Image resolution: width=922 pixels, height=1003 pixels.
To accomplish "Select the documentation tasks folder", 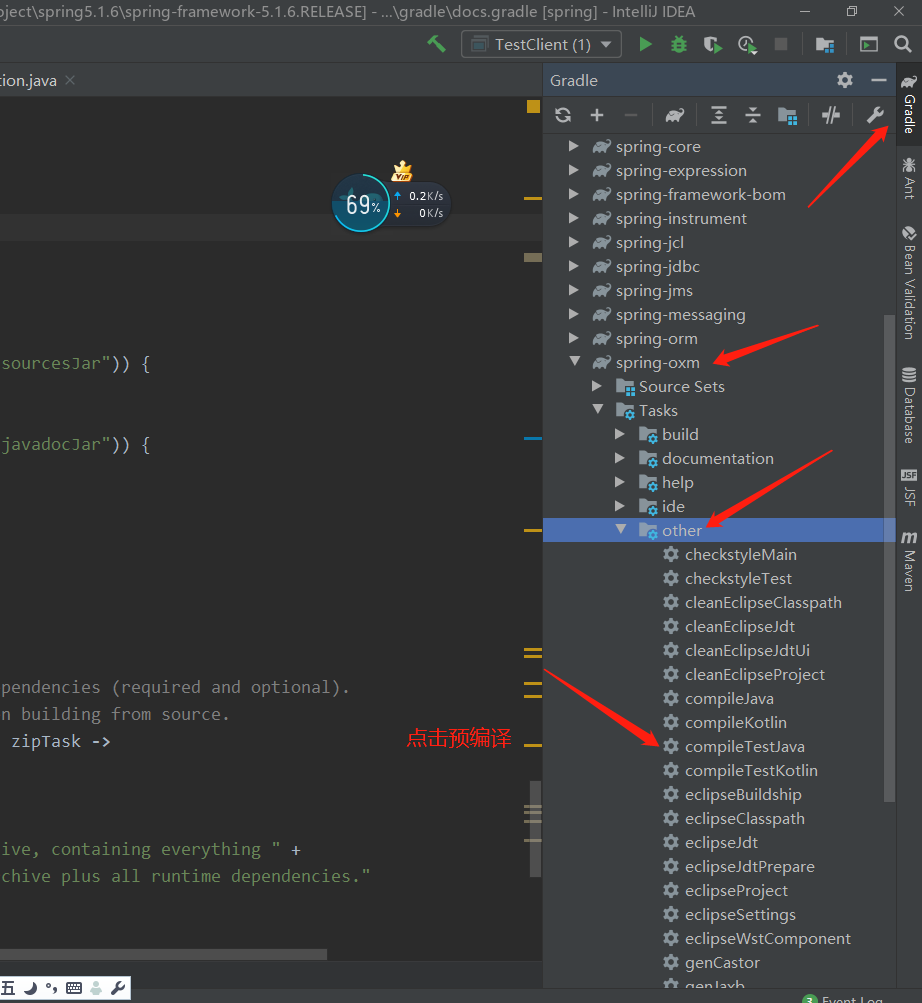I will 717,459.
